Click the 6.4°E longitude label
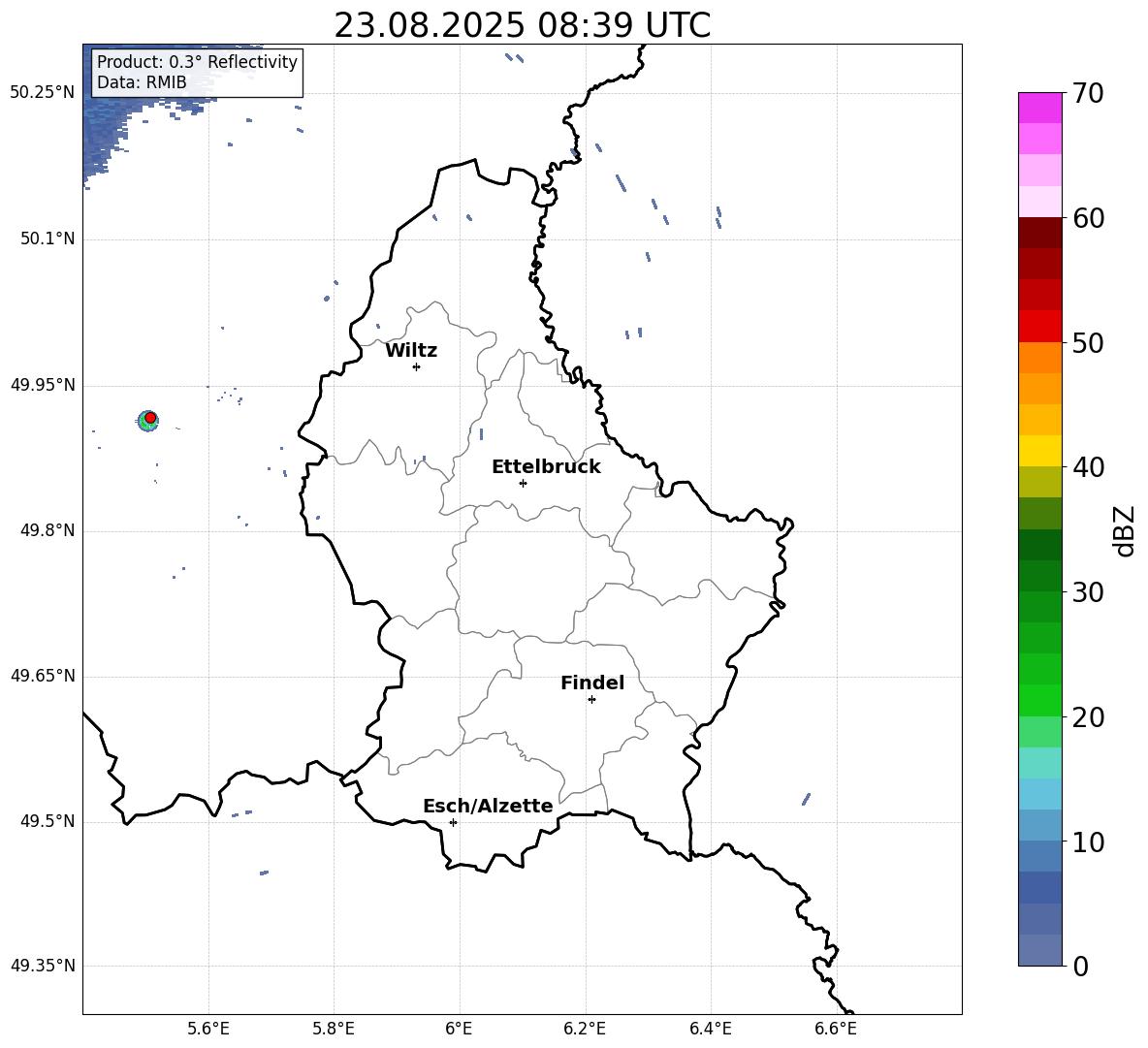This screenshot has height=1048, width=1148. pyautogui.click(x=710, y=1029)
